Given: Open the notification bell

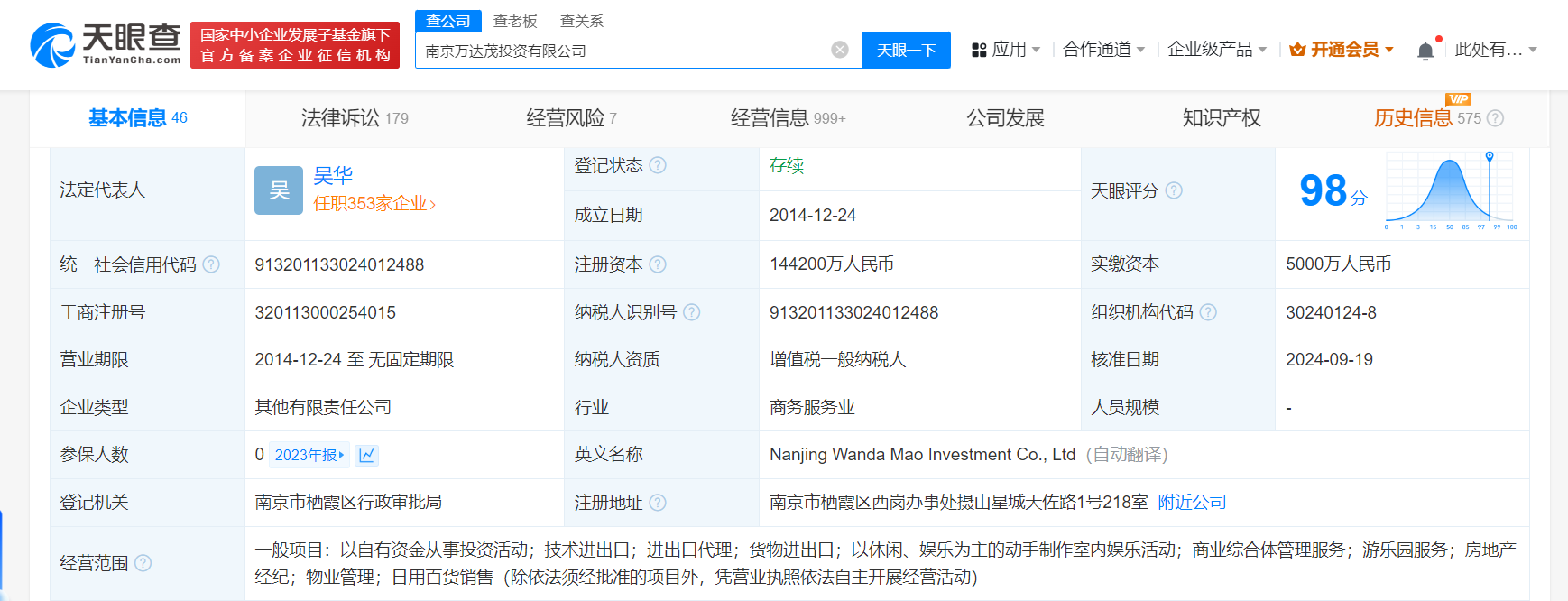Looking at the screenshot, I should (1425, 51).
